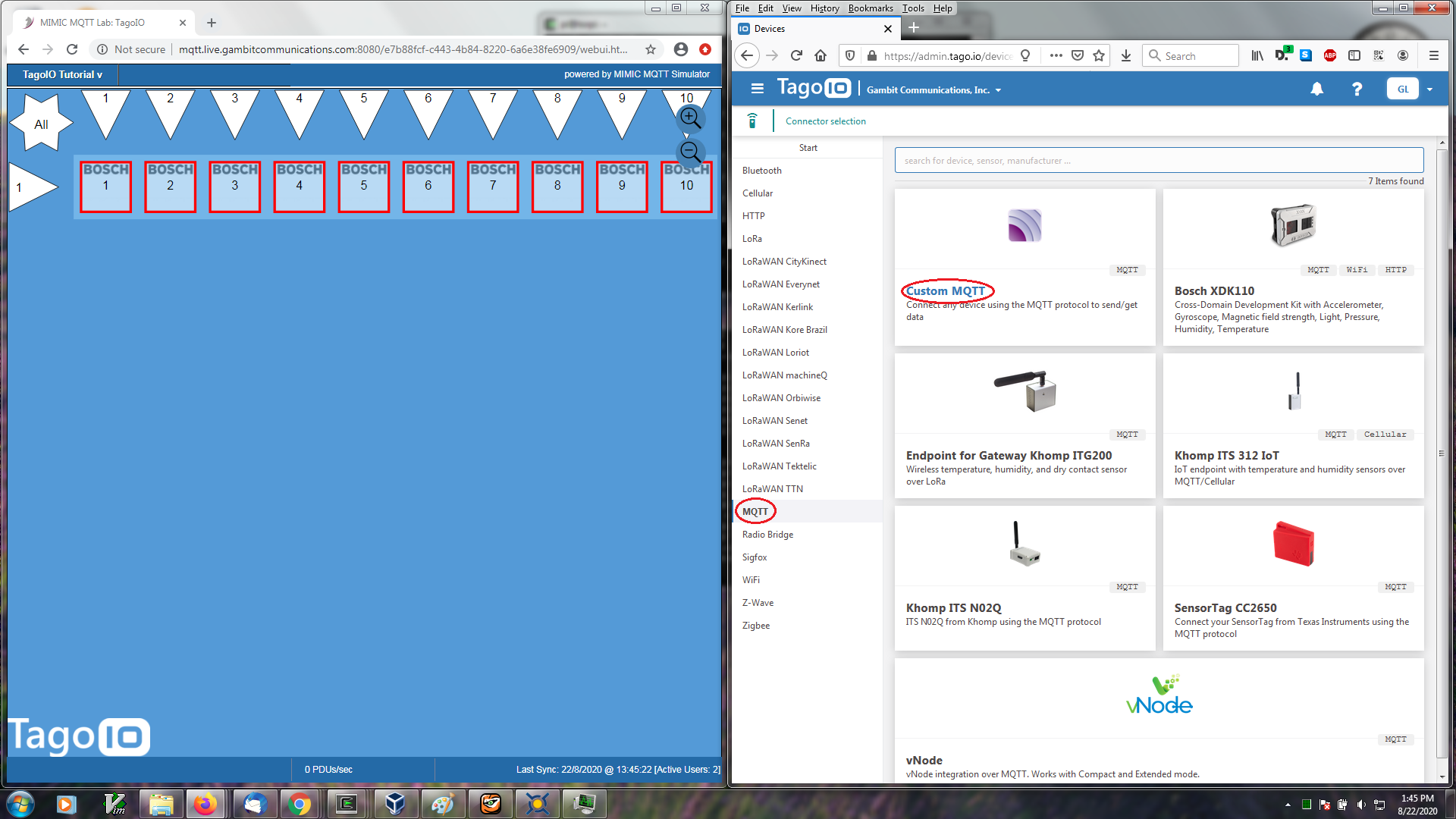Click the Adblock Plus extension icon

click(1330, 55)
